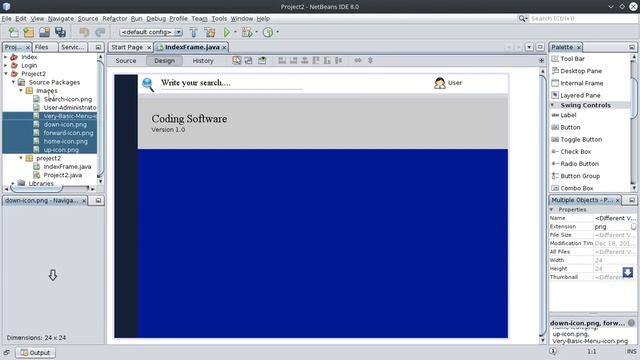
Task: Click the Undo toolbar icon
Action: [84, 32]
